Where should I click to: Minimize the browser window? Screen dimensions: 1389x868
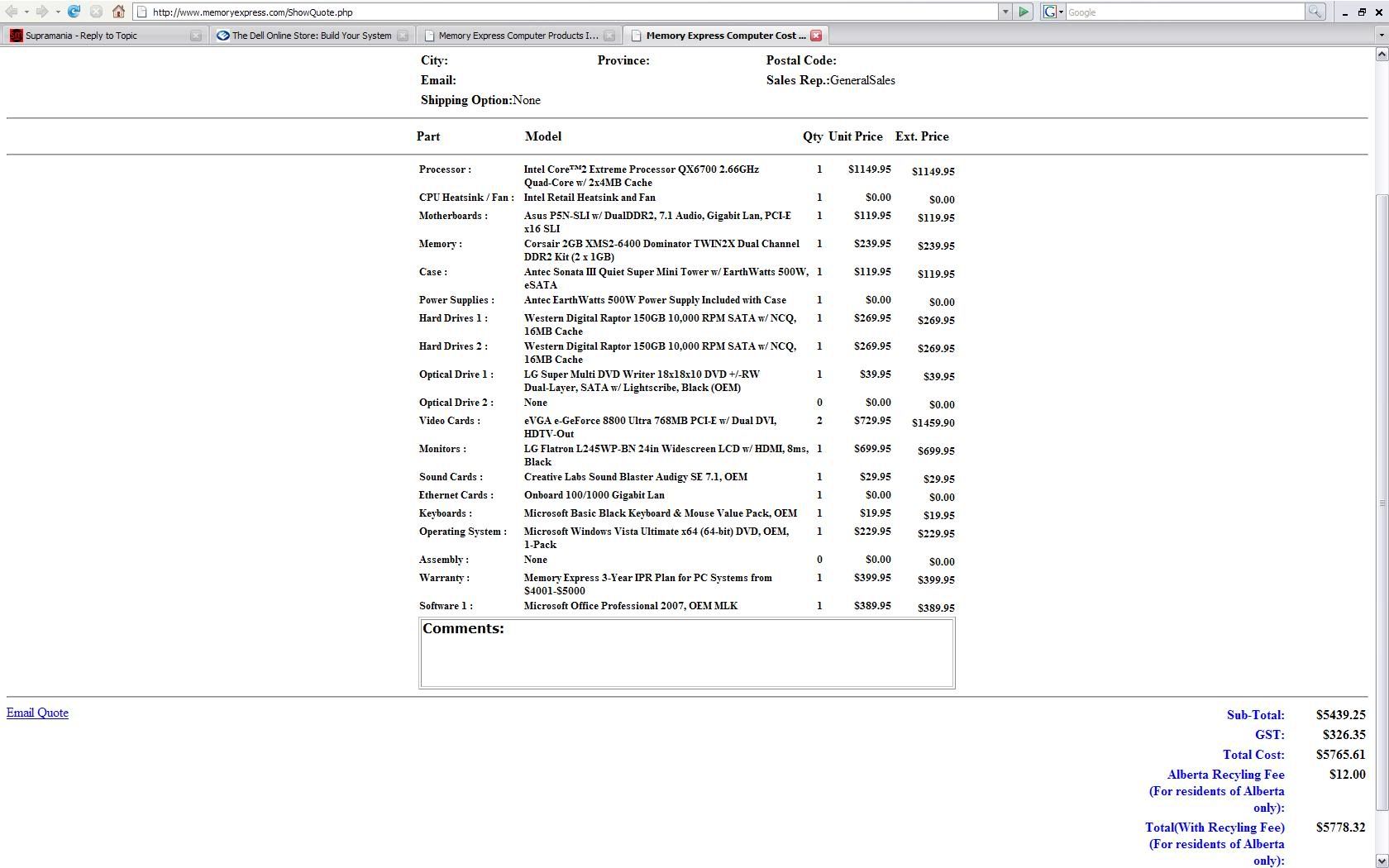coord(1344,12)
